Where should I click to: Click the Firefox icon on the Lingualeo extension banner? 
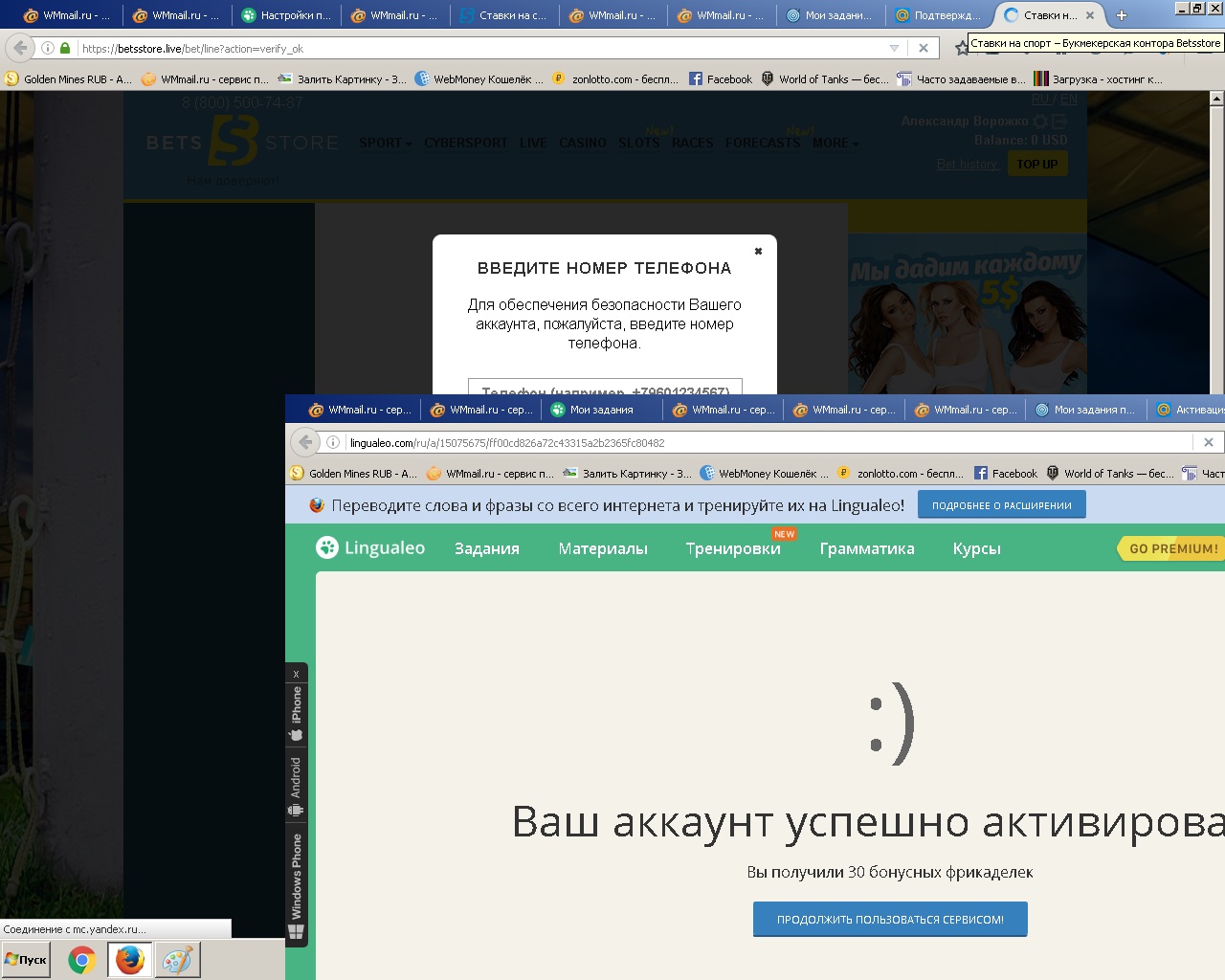[317, 505]
